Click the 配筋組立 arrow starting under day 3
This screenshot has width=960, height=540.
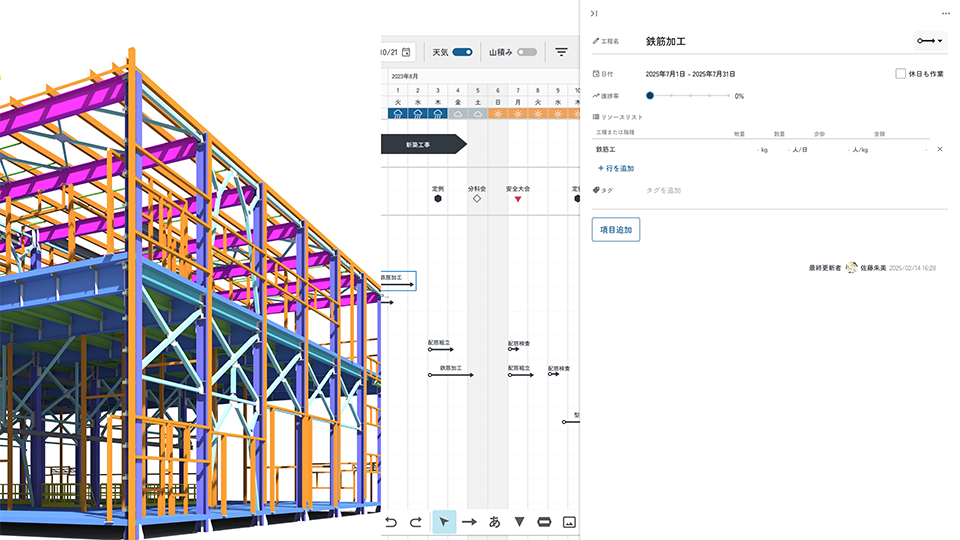[441, 349]
